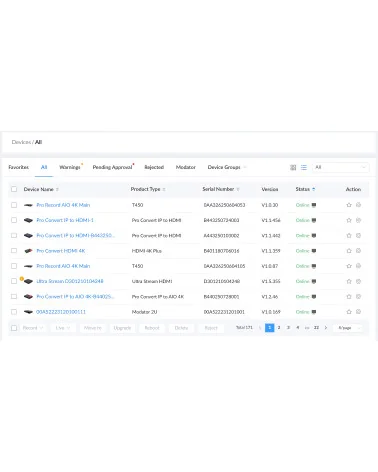Open action settings for version V1.1.442 row
This screenshot has width=378, height=472.
pyautogui.click(x=358, y=236)
